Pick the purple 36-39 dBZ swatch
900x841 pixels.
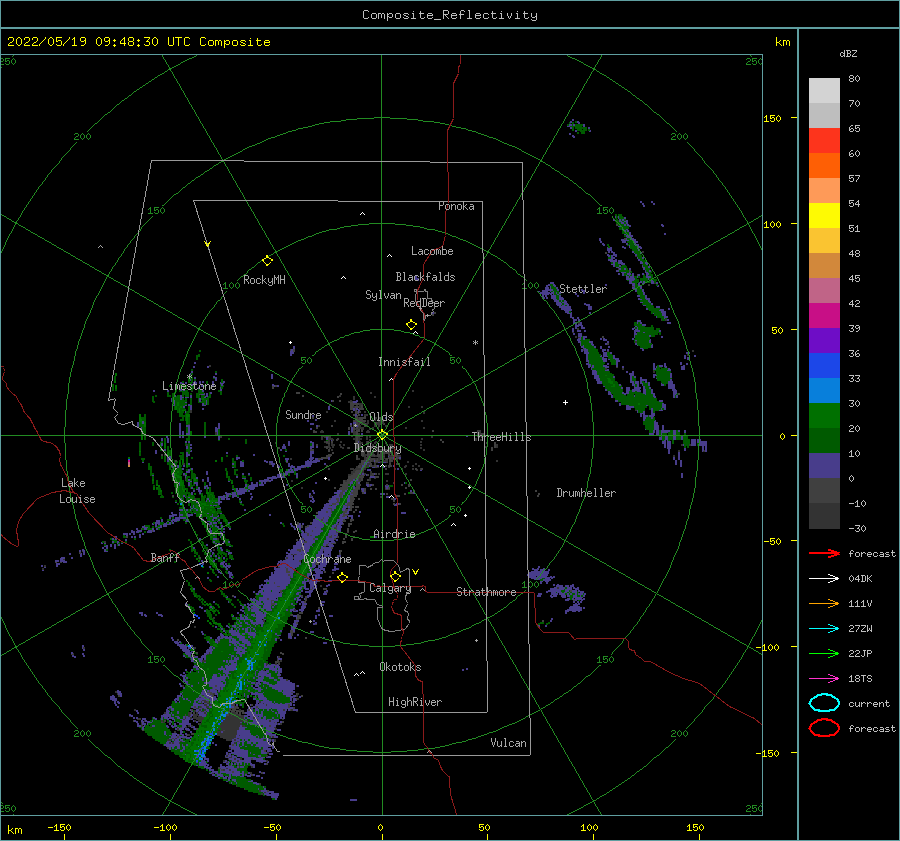click(x=824, y=340)
